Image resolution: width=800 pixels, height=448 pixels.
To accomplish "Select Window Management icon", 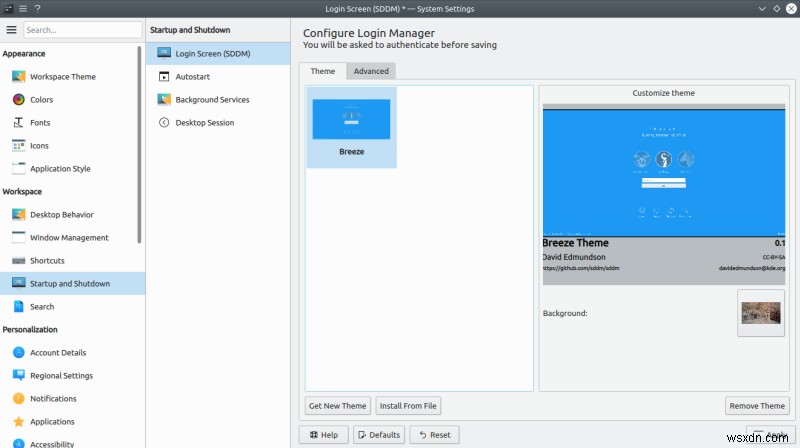I will point(19,237).
